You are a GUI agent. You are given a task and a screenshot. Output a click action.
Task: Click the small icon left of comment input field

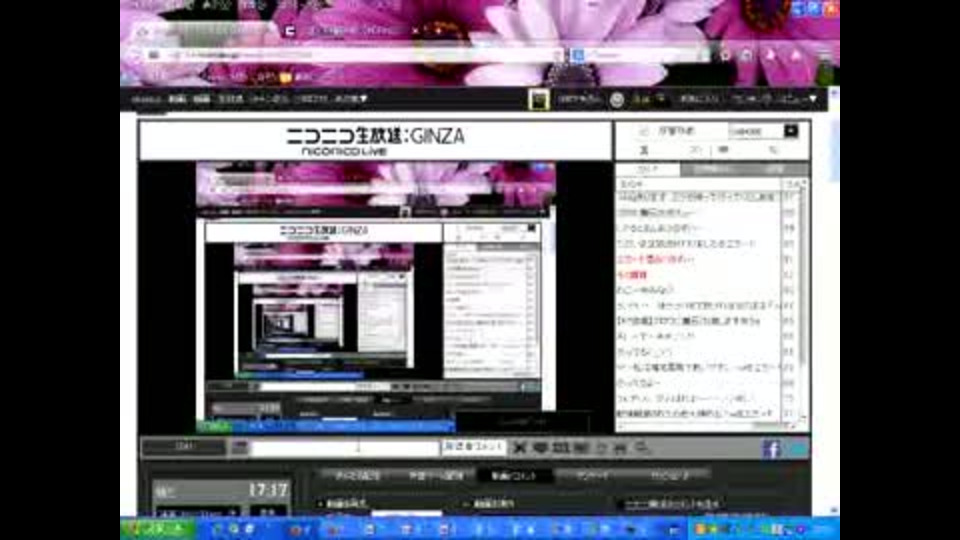(240, 448)
